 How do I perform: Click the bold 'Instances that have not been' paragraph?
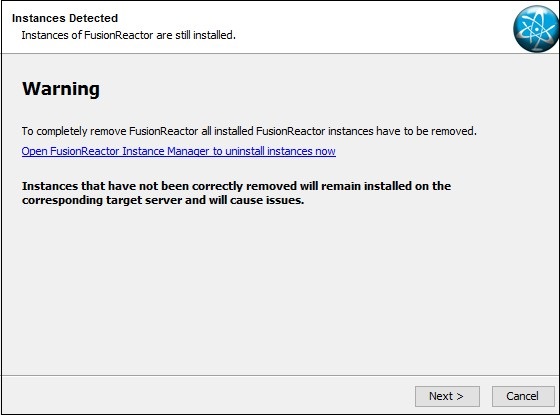pos(236,193)
